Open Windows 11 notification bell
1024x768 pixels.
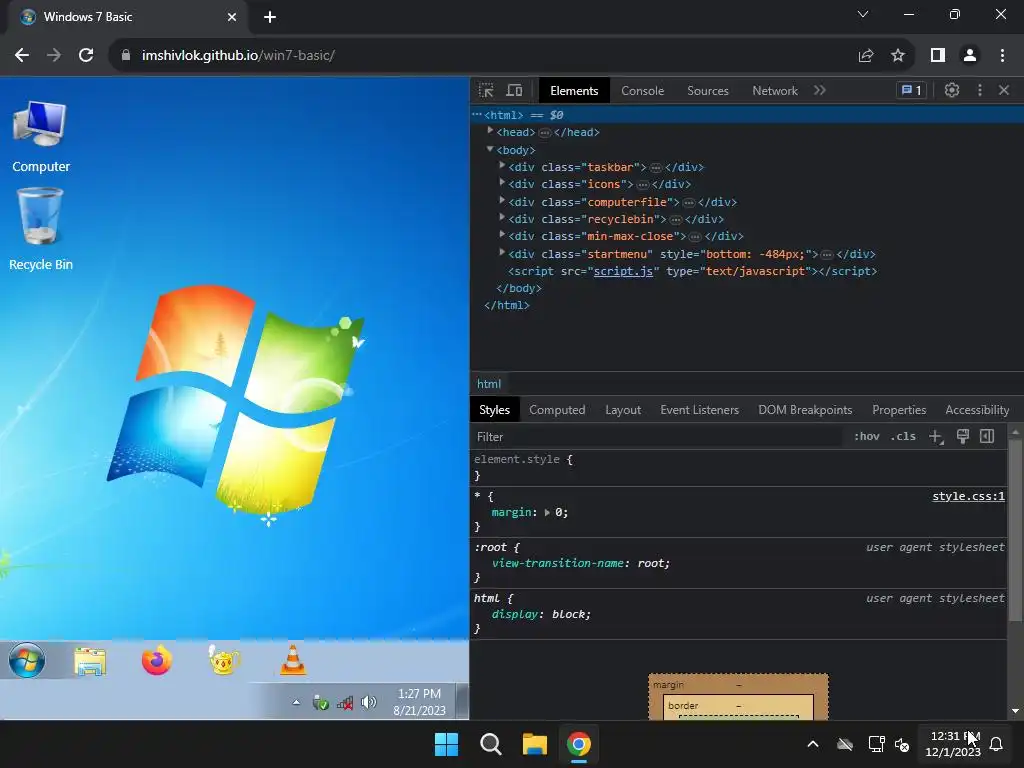coord(996,744)
